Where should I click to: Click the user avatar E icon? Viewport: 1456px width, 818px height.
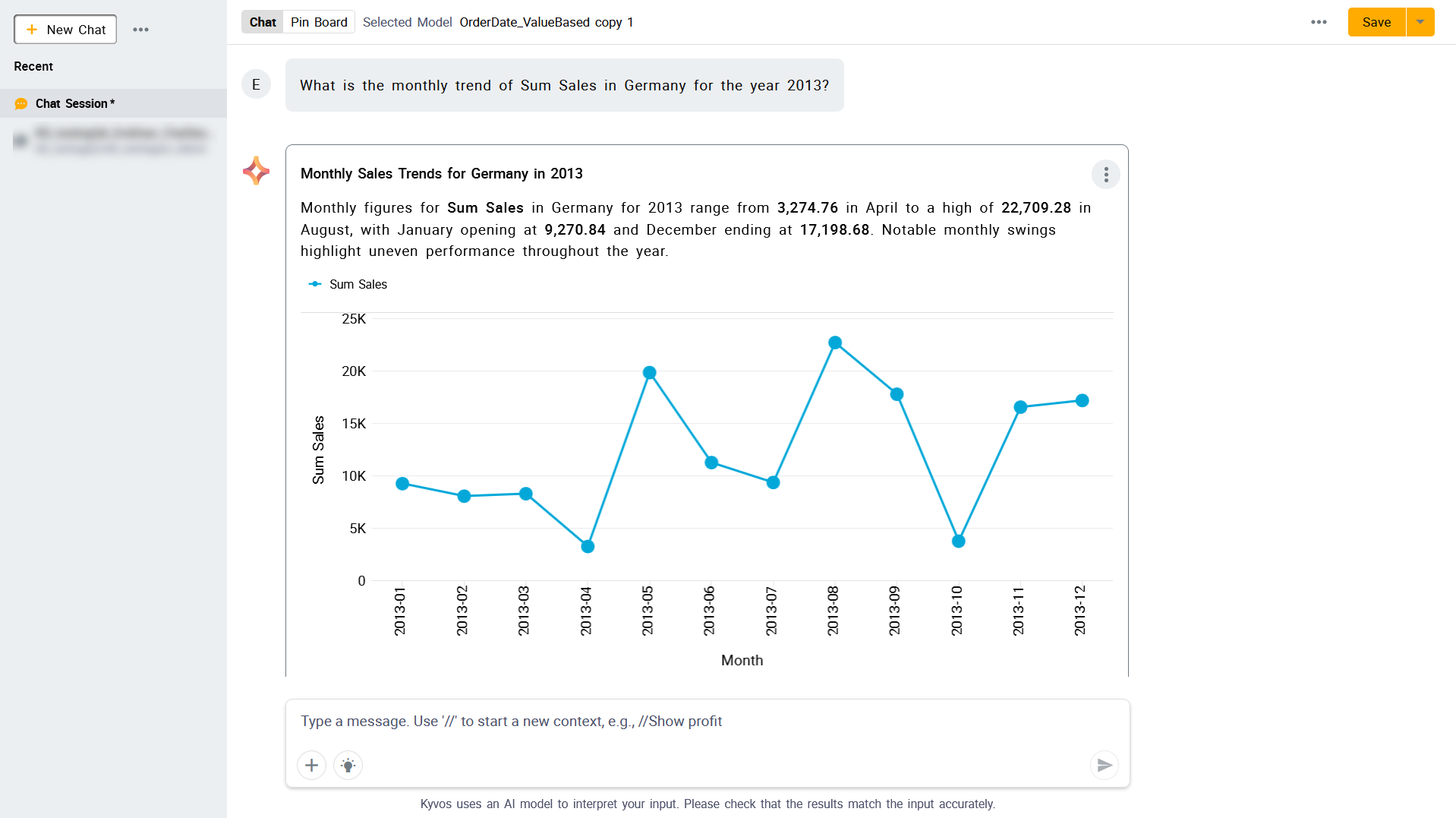click(x=256, y=84)
